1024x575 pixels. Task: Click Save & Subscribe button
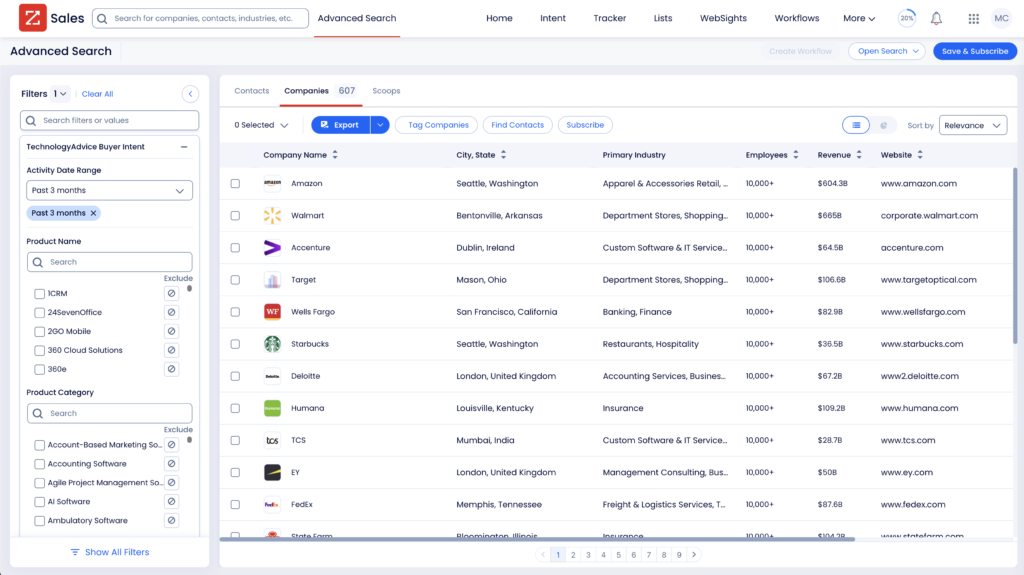[975, 51]
